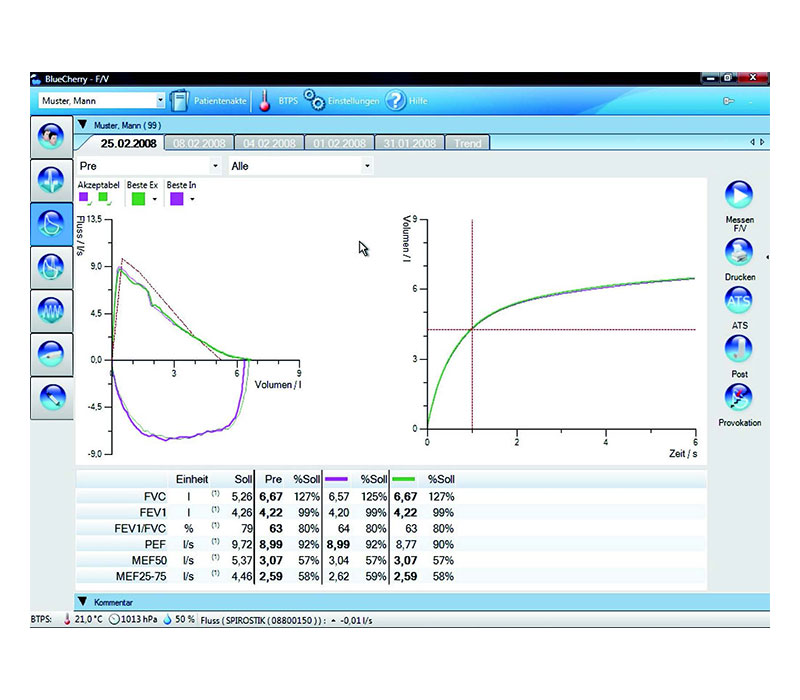Toggle the purple Akzeptabel curve checkbox
Viewport: 800px width, 700px height.
click(84, 198)
